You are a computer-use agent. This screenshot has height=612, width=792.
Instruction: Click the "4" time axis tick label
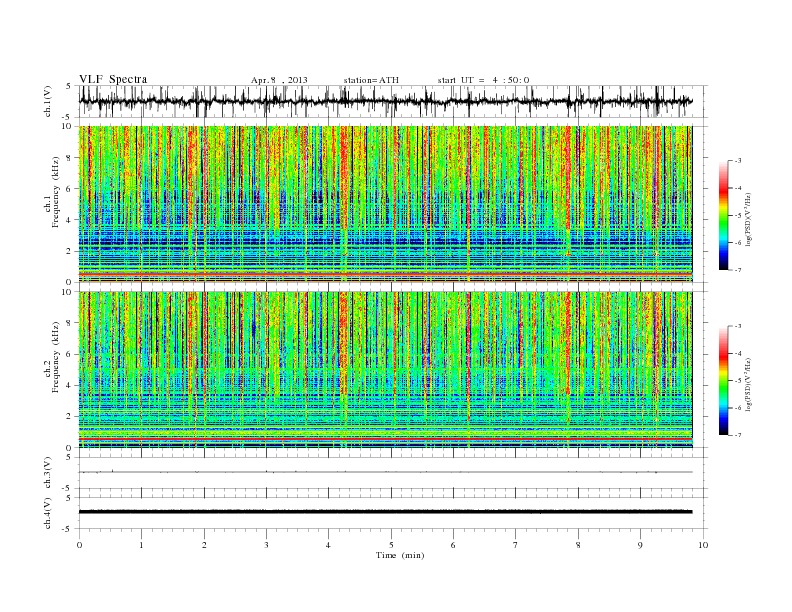tap(328, 545)
